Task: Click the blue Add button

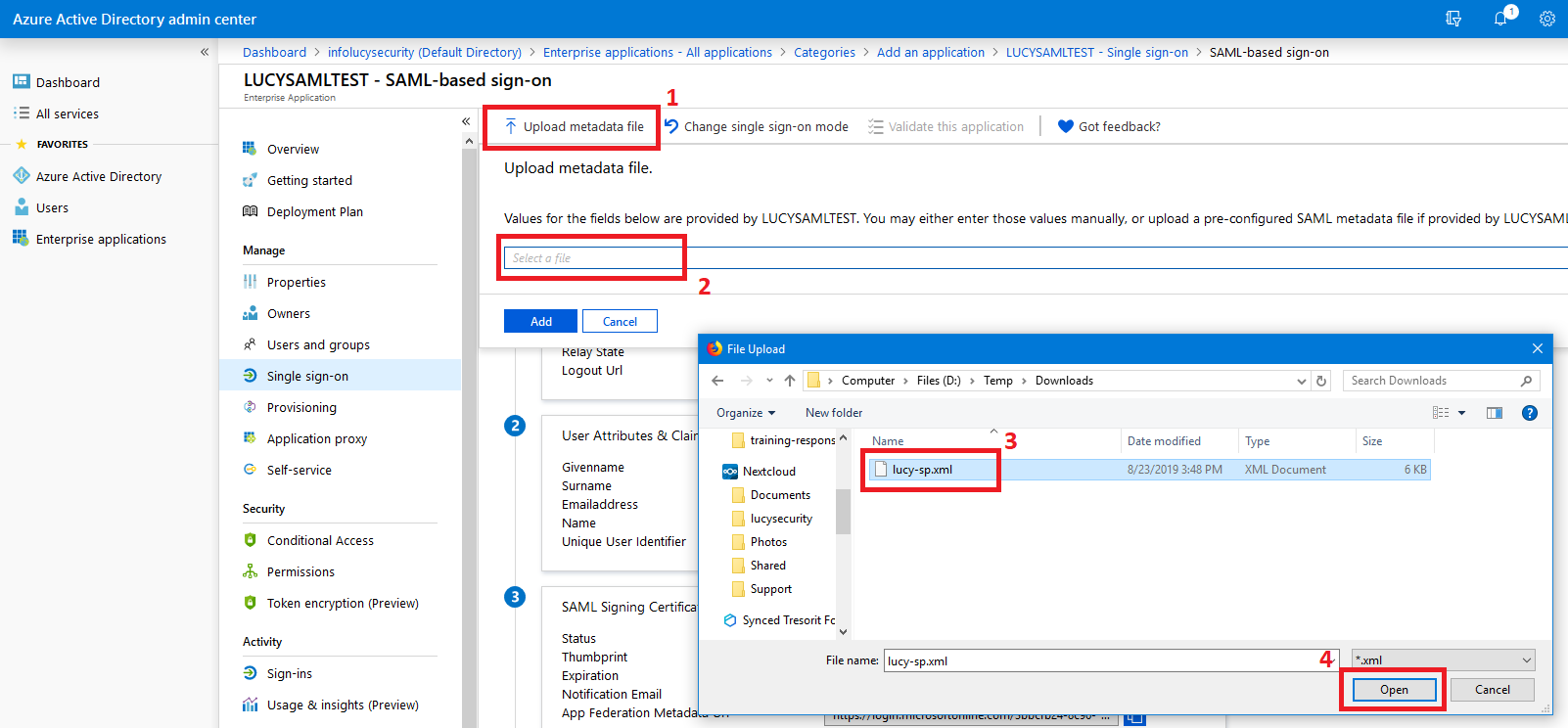Action: (x=540, y=321)
